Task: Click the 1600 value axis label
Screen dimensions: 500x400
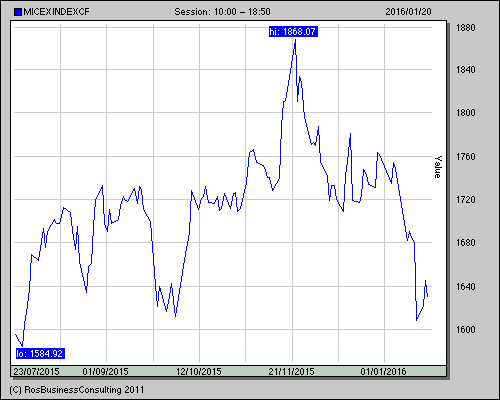Action: pyautogui.click(x=466, y=330)
